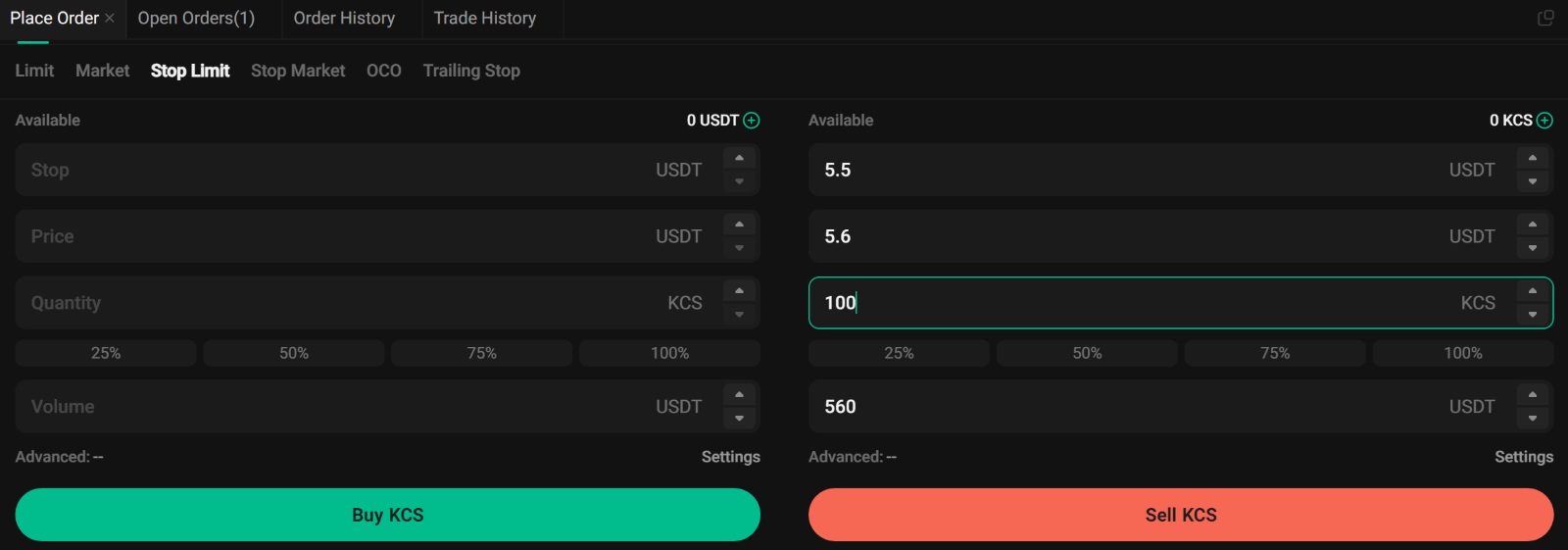The image size is (1568, 550).
Task: Set buy quantity to 75%
Action: point(482,353)
